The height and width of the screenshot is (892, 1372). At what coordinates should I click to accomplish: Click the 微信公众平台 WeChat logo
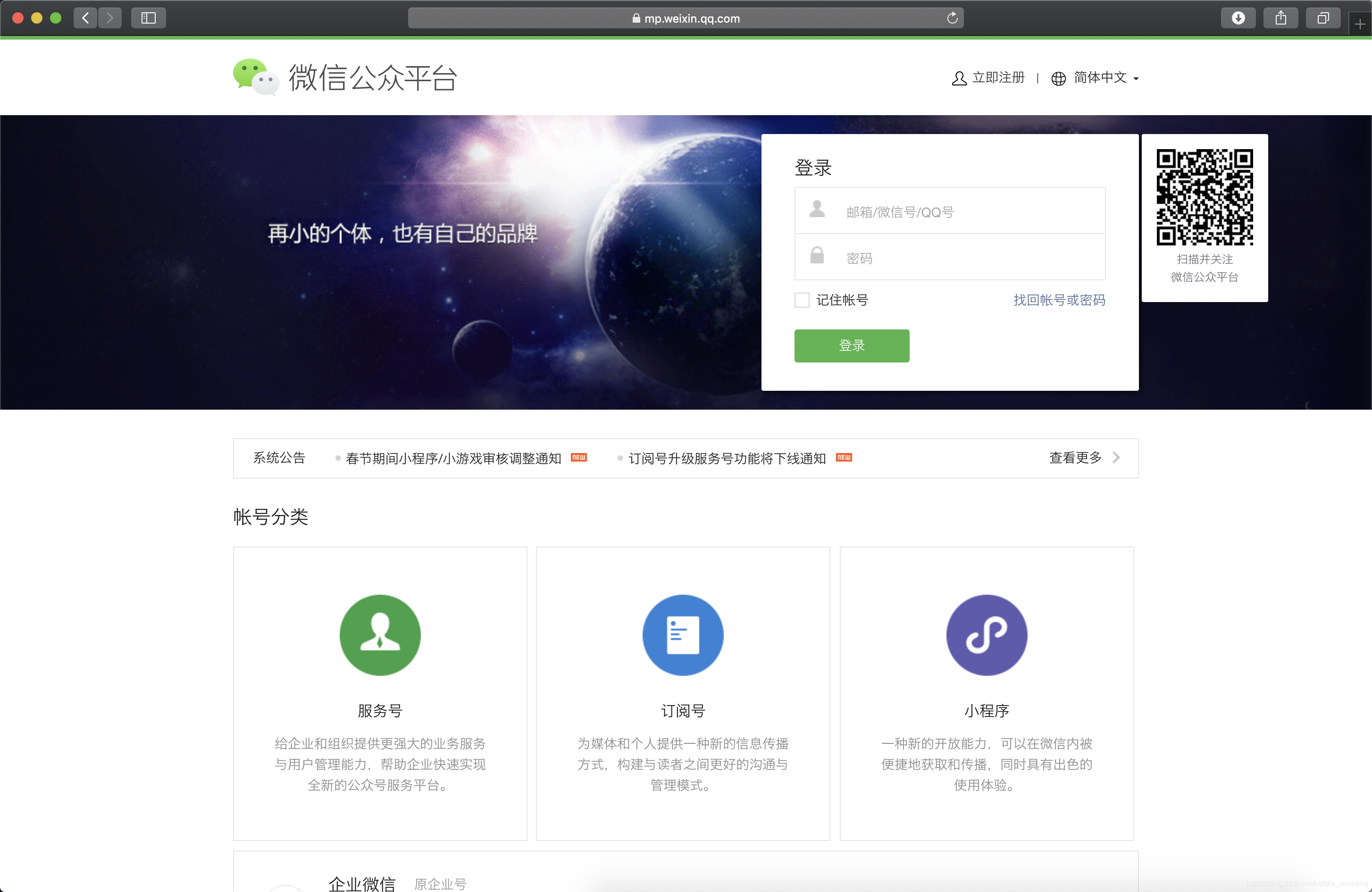coord(344,76)
